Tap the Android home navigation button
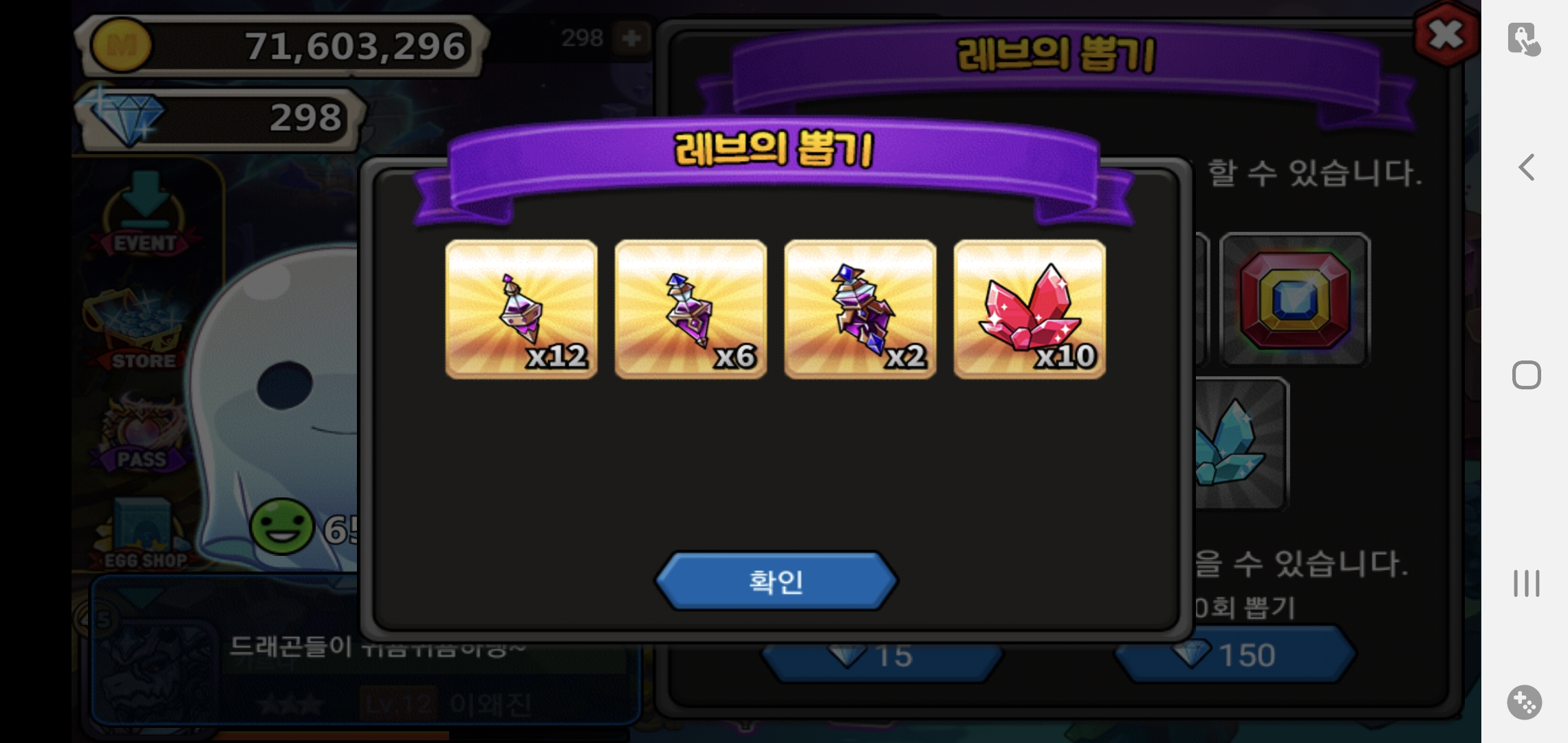Image resolution: width=1568 pixels, height=743 pixels. click(1526, 375)
